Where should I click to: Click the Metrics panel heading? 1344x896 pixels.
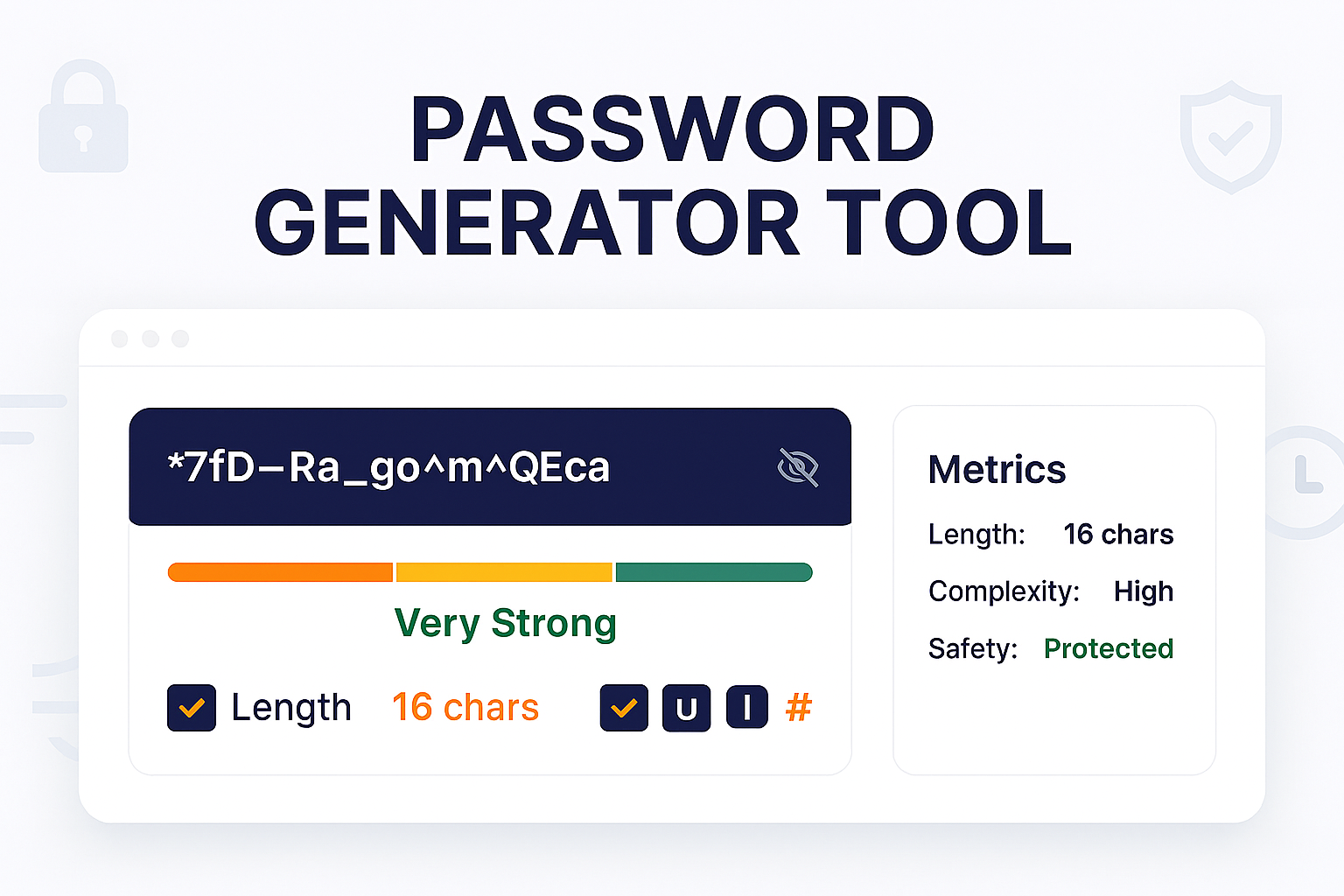click(997, 470)
